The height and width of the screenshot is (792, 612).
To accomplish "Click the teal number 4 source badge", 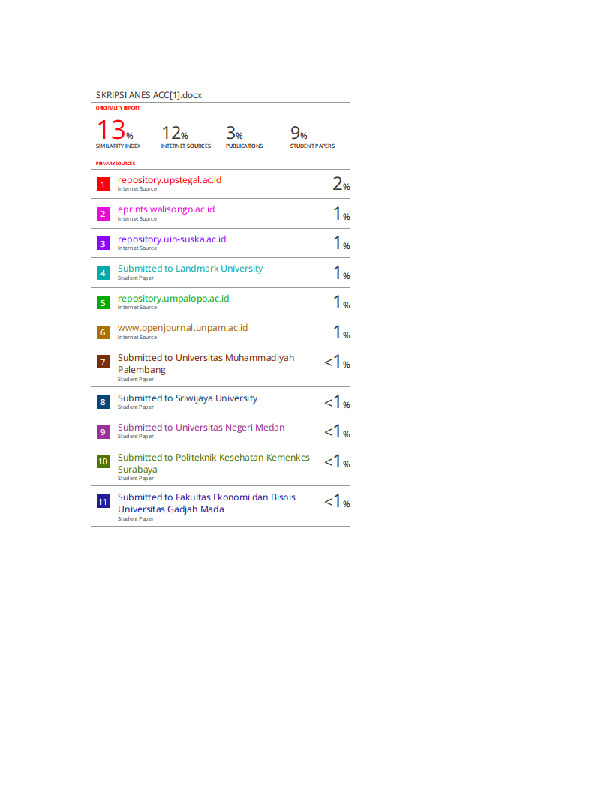I will click(x=103, y=273).
